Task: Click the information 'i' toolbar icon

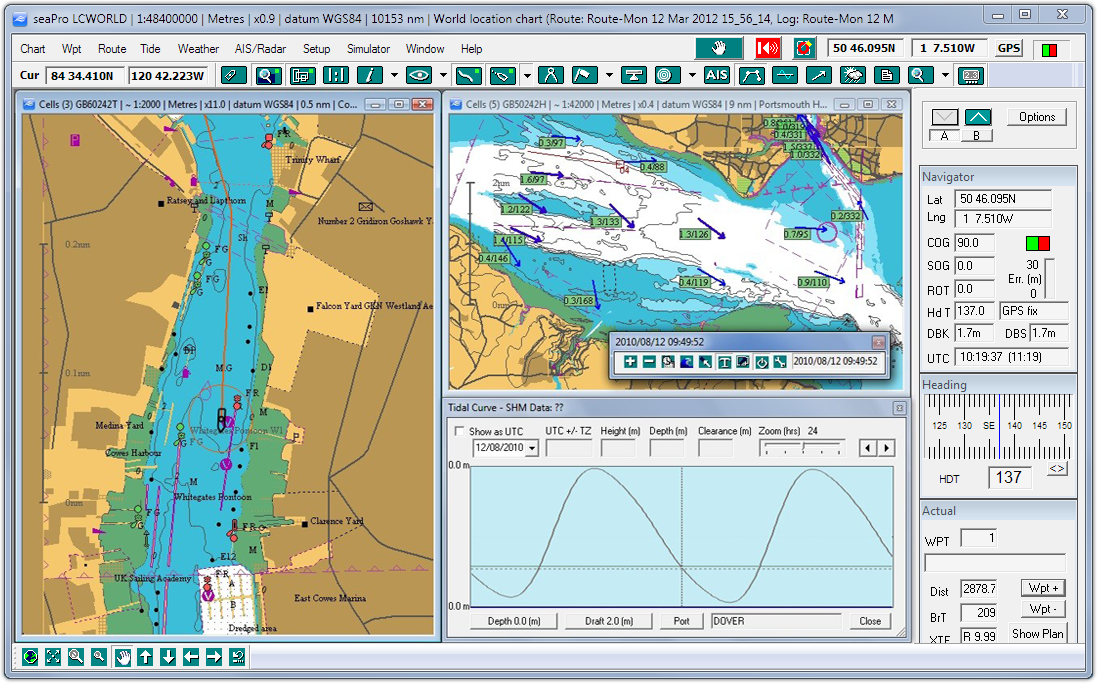Action: (x=370, y=75)
